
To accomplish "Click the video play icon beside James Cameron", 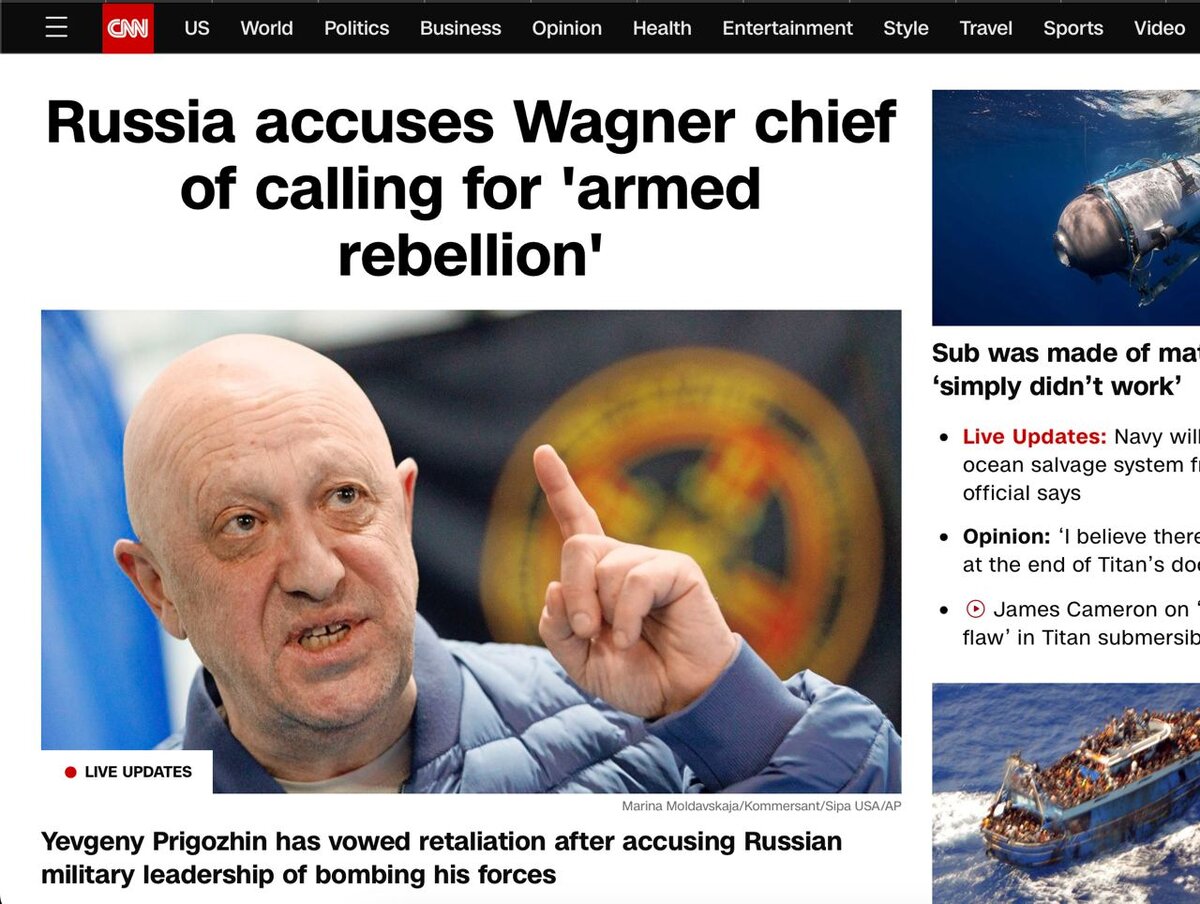I will pyautogui.click(x=975, y=609).
